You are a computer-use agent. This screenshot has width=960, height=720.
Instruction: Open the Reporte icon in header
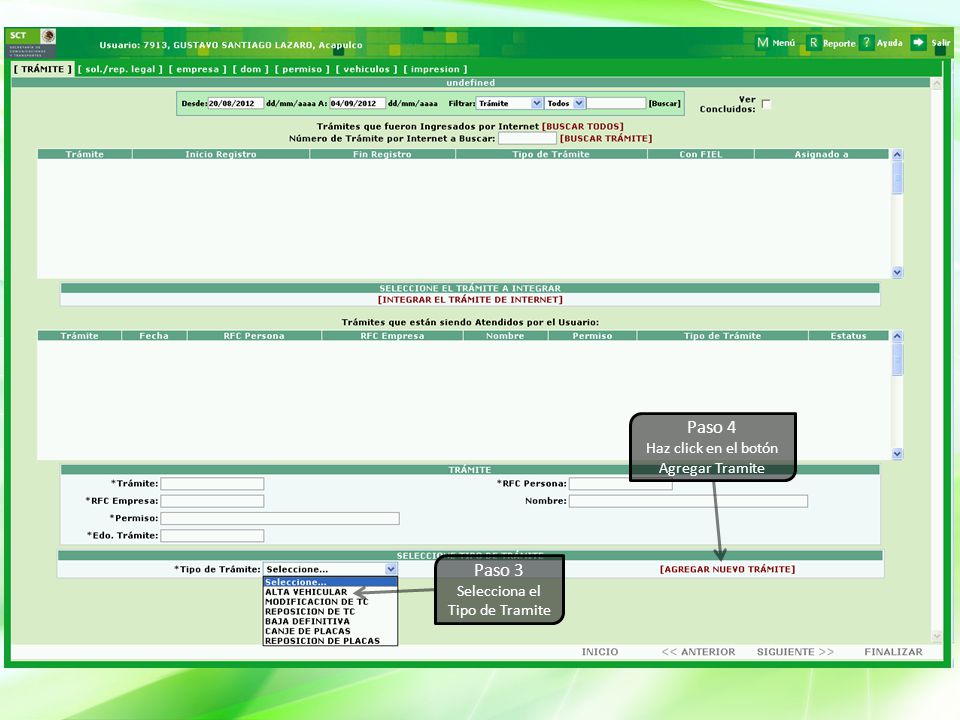(x=813, y=42)
